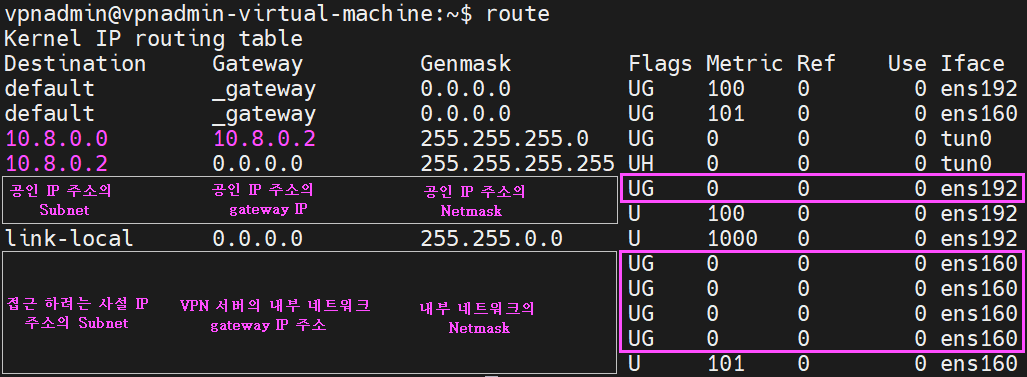
Task: Click ens192 in the link-local row
Action: (979, 238)
